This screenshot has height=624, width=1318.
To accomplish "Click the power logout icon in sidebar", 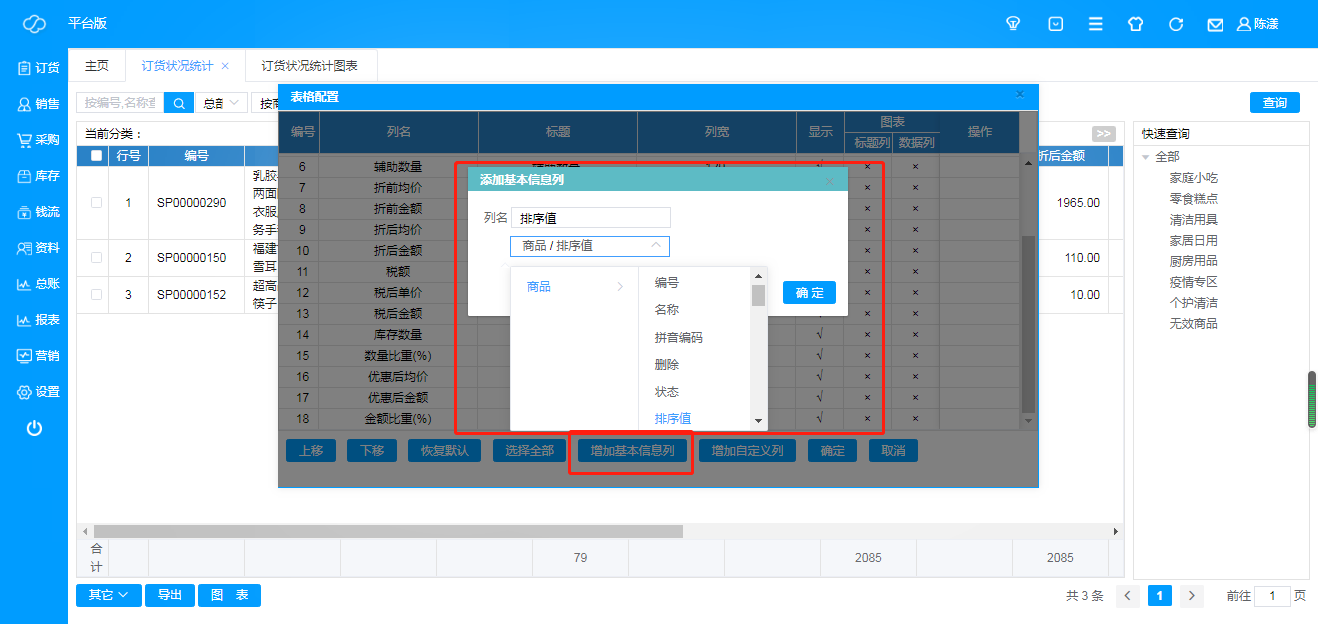I will click(x=34, y=428).
